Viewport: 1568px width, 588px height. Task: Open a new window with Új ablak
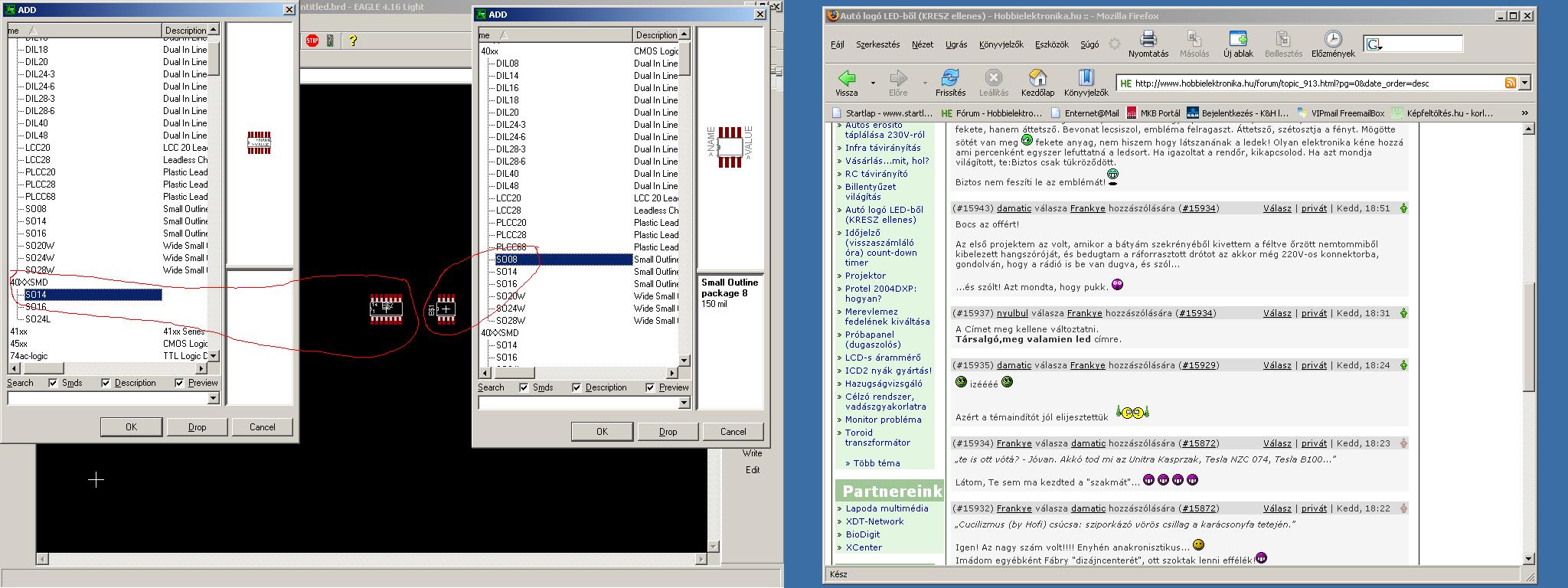[x=1238, y=44]
